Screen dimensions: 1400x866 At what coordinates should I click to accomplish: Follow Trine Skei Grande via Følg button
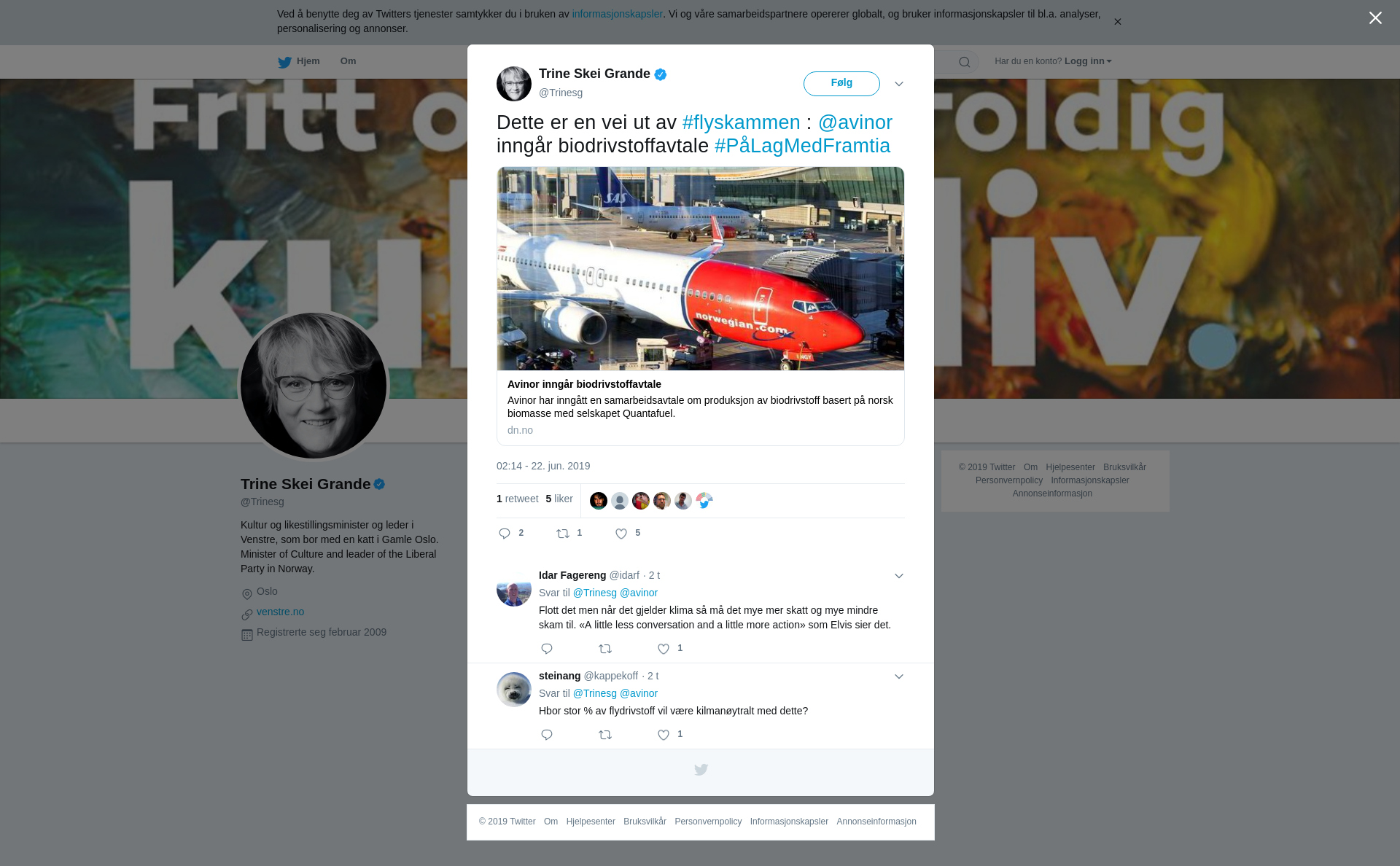[x=841, y=83]
